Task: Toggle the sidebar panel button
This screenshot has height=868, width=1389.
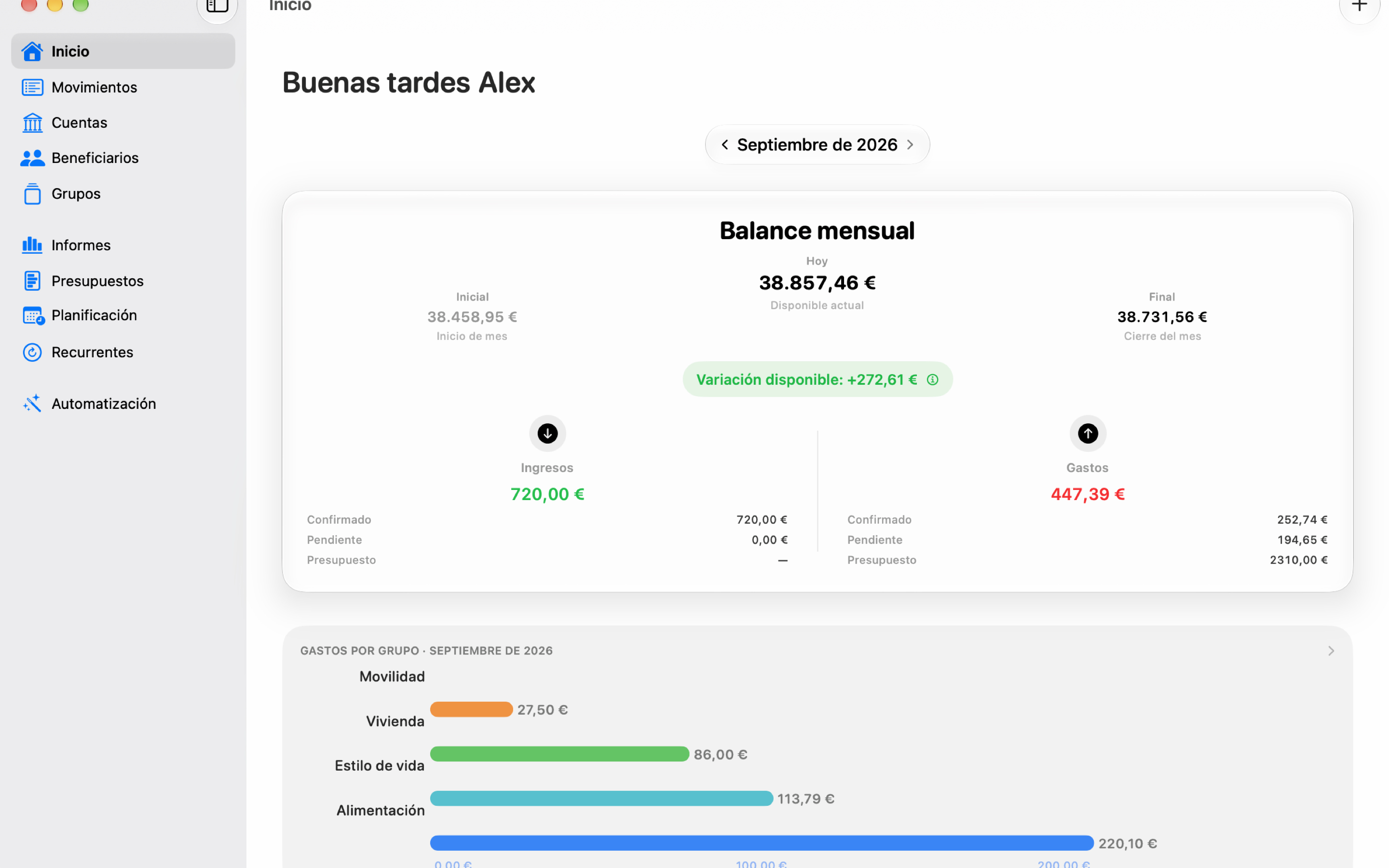Action: (x=217, y=7)
